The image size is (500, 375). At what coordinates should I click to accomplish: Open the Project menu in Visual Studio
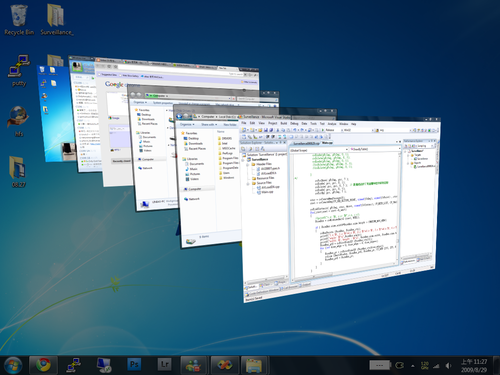(x=273, y=123)
